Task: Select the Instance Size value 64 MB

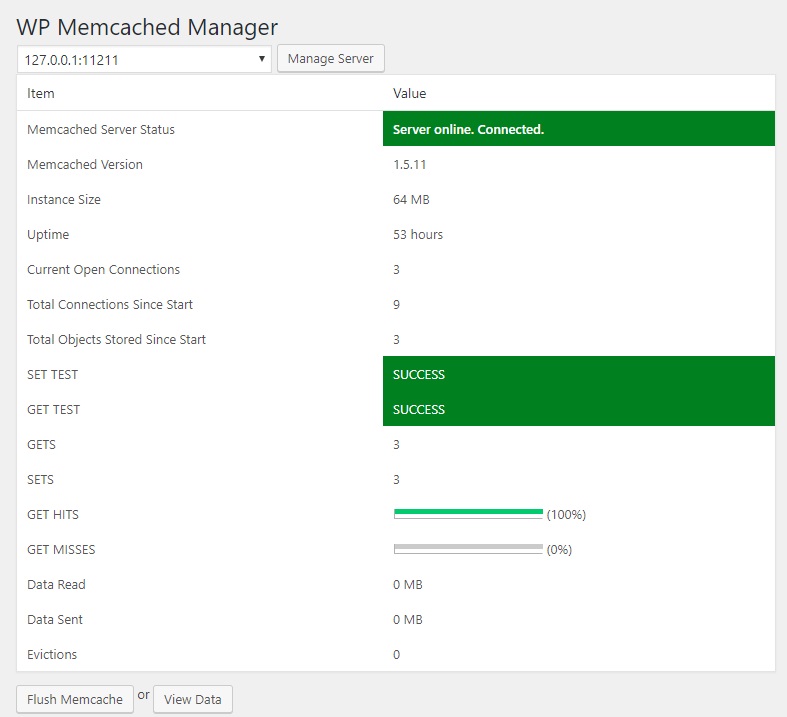Action: [411, 199]
